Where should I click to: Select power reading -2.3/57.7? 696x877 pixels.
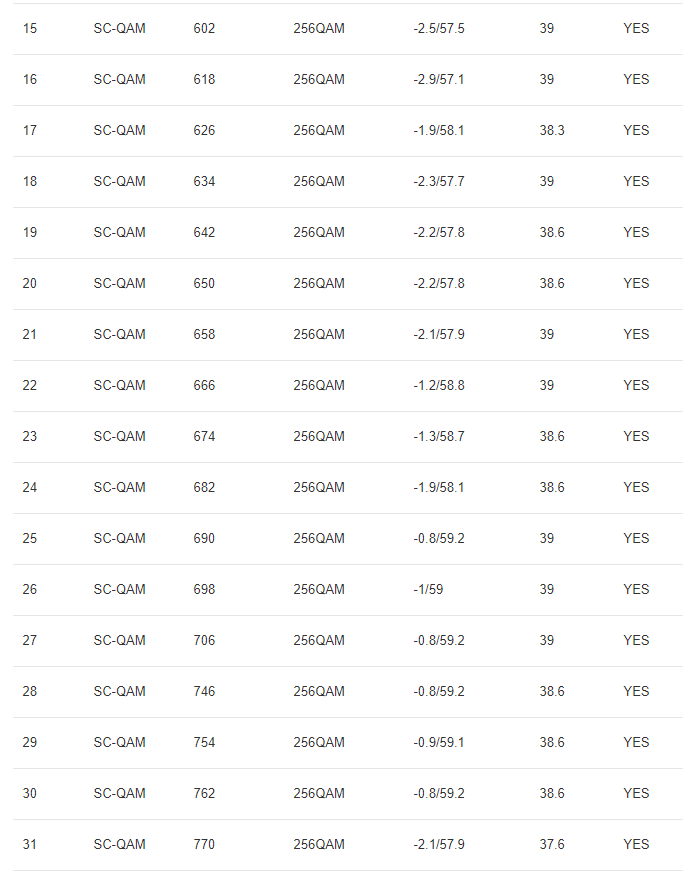point(438,182)
